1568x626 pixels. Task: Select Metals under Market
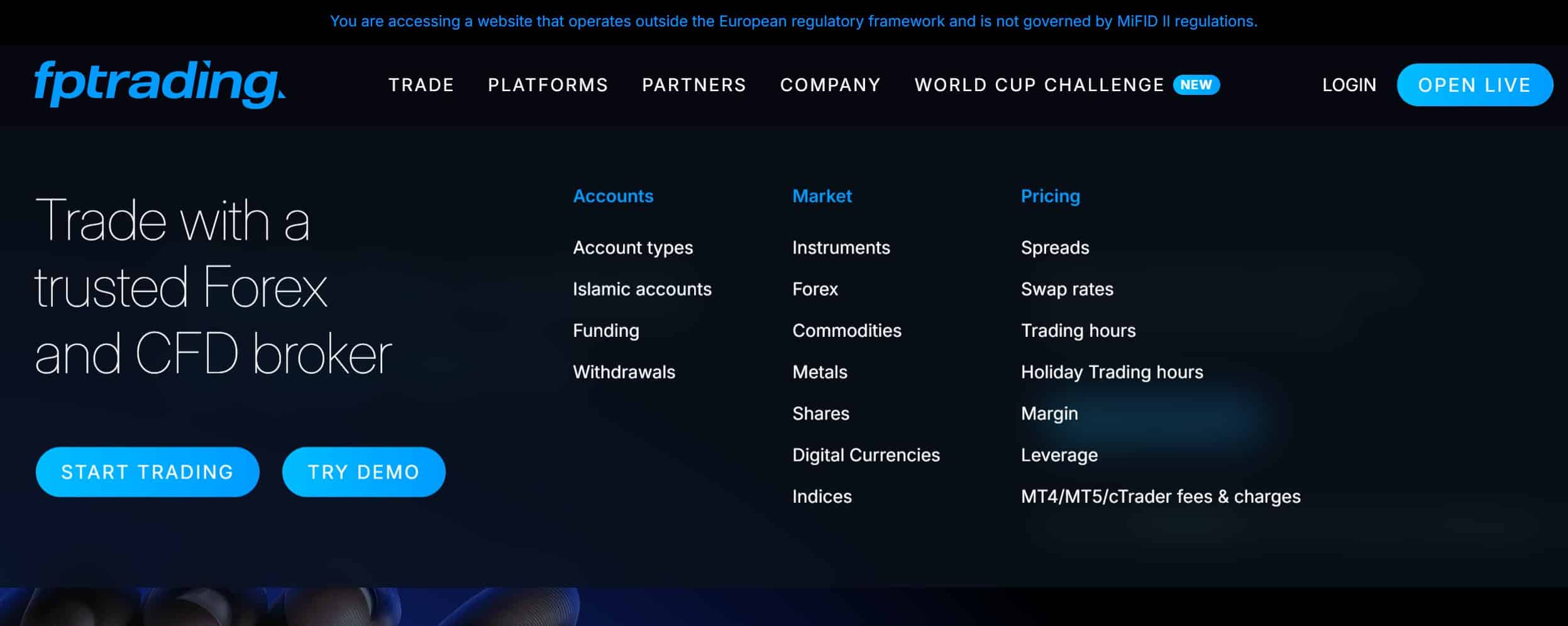(x=820, y=372)
